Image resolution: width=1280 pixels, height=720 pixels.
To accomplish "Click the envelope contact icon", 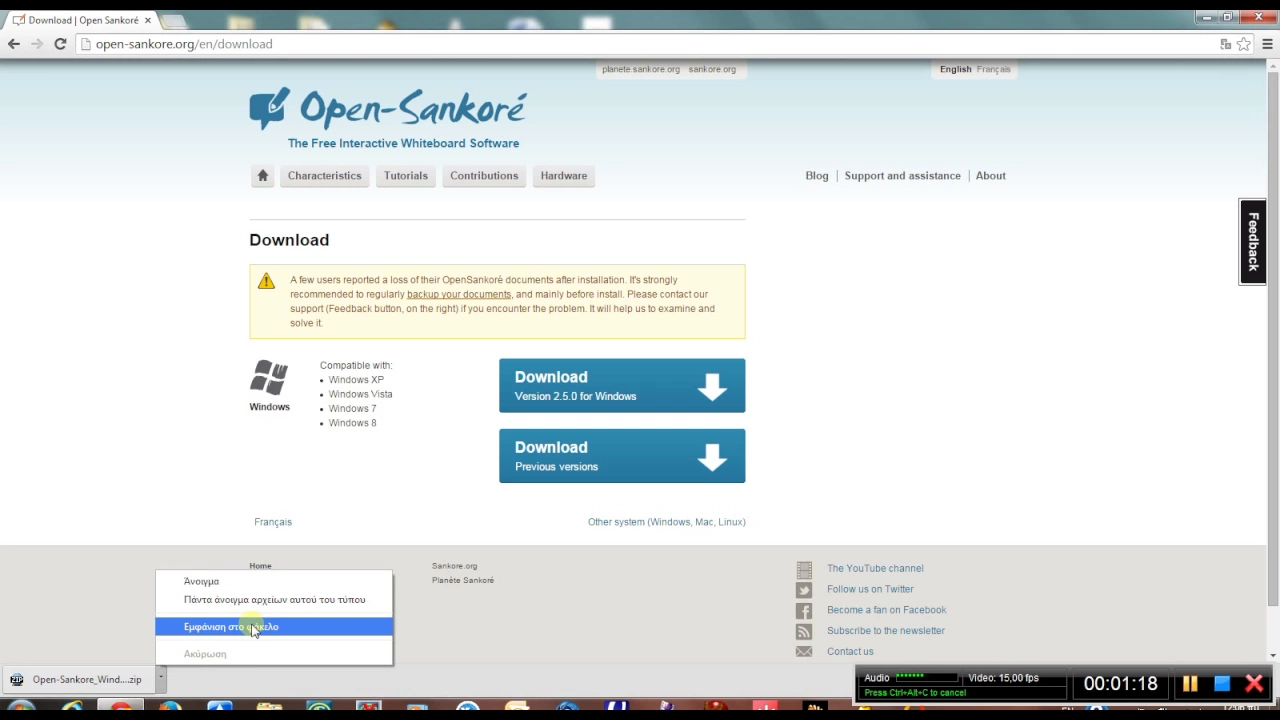I will [804, 652].
